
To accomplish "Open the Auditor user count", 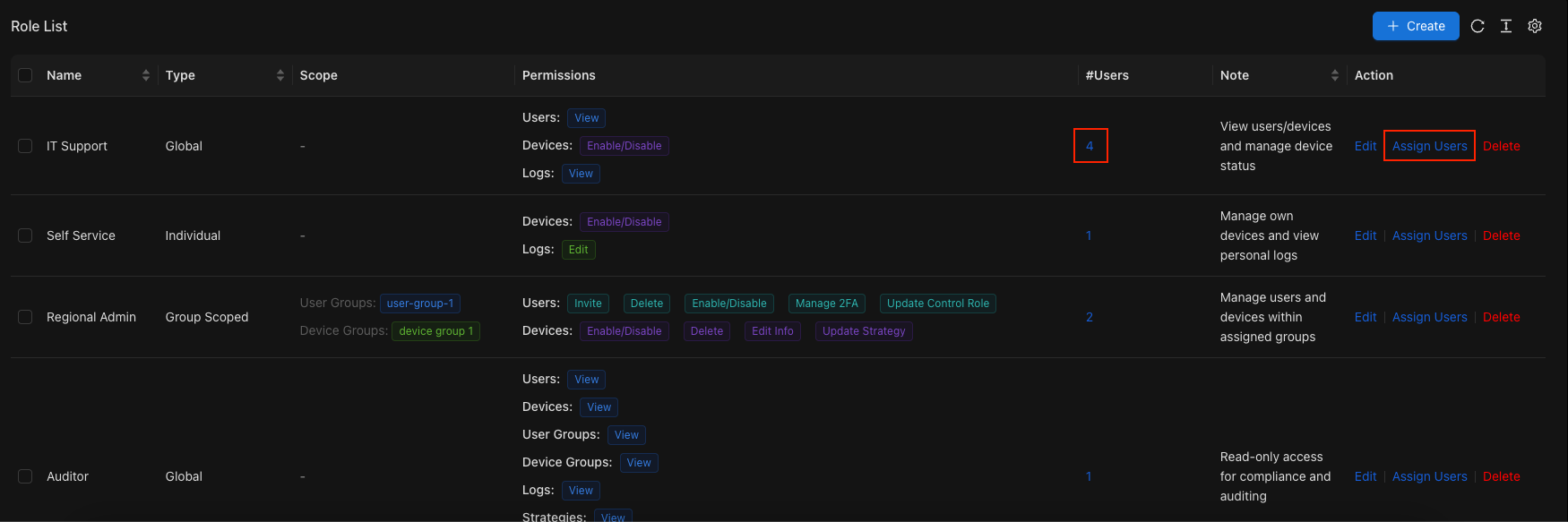I will [x=1089, y=476].
